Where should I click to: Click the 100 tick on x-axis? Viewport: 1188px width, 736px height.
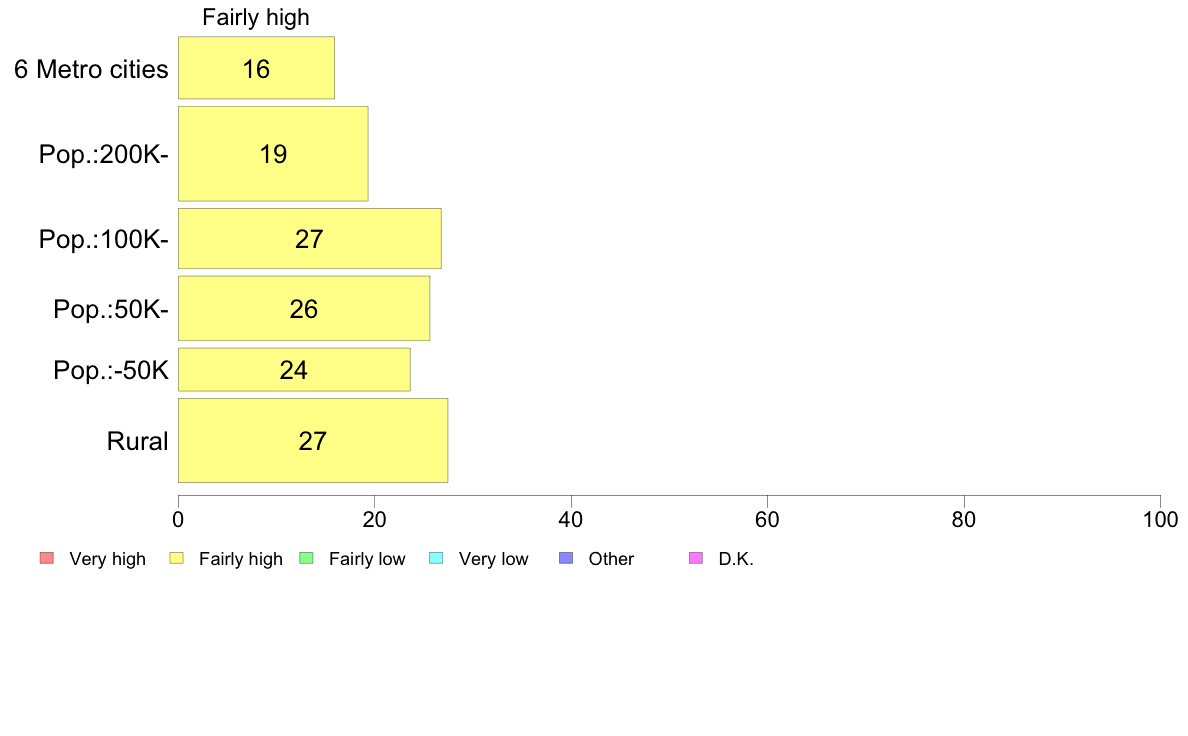tap(1160, 519)
